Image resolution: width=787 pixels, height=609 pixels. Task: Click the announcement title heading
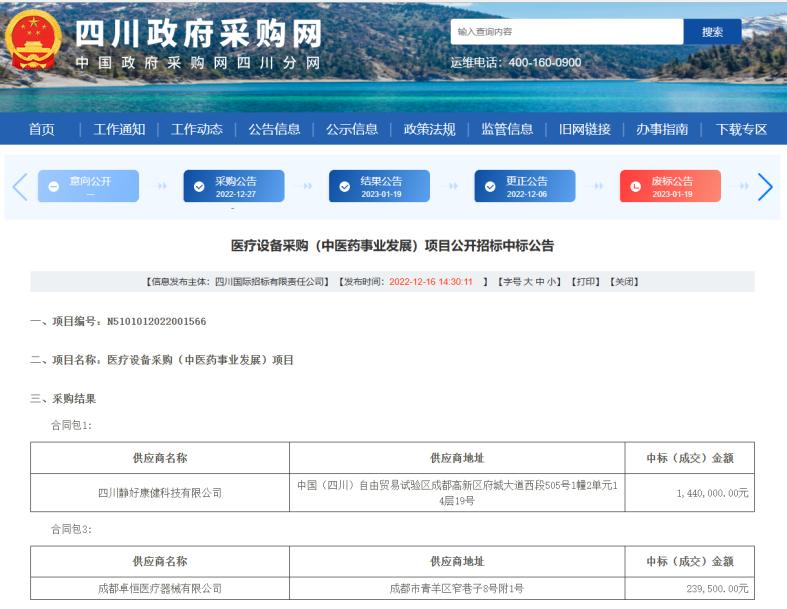tap(392, 246)
